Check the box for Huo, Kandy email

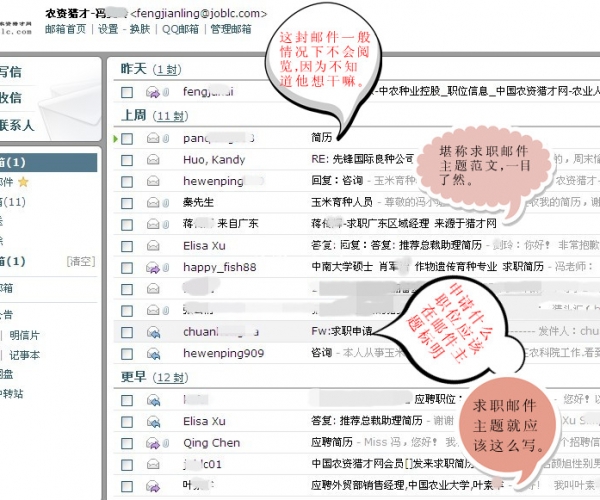point(127,160)
